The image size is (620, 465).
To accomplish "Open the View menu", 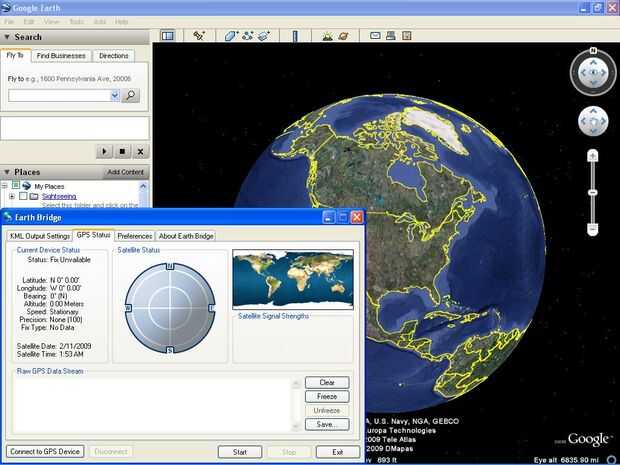I will click(x=51, y=21).
